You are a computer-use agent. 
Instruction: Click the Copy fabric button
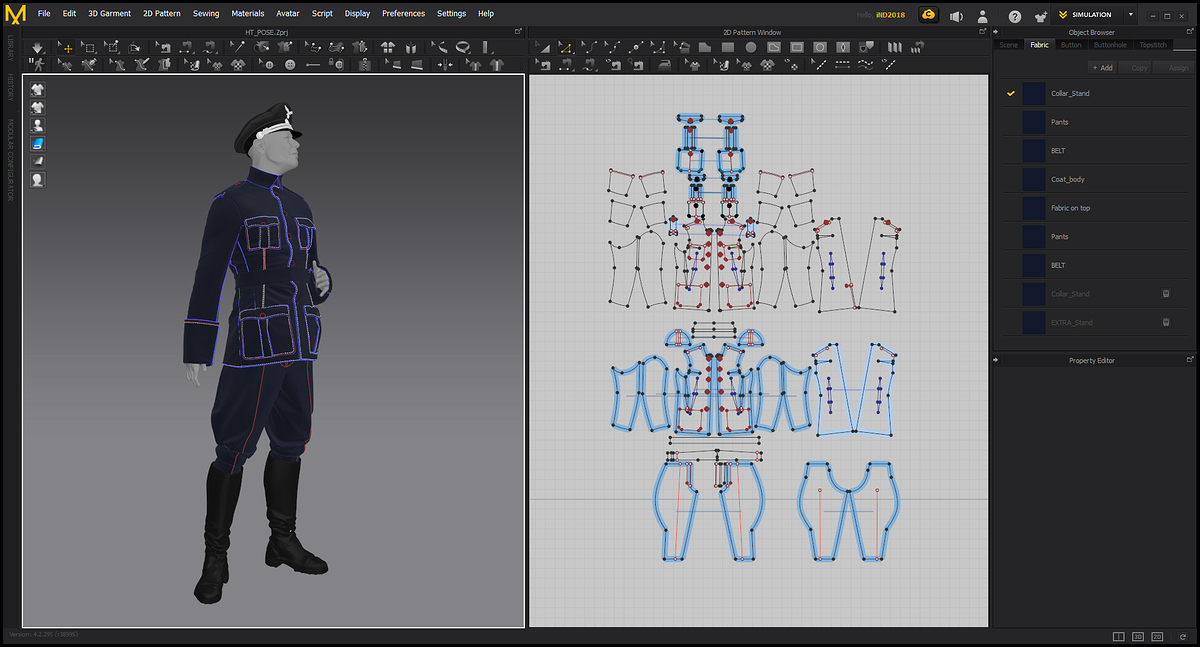1137,68
